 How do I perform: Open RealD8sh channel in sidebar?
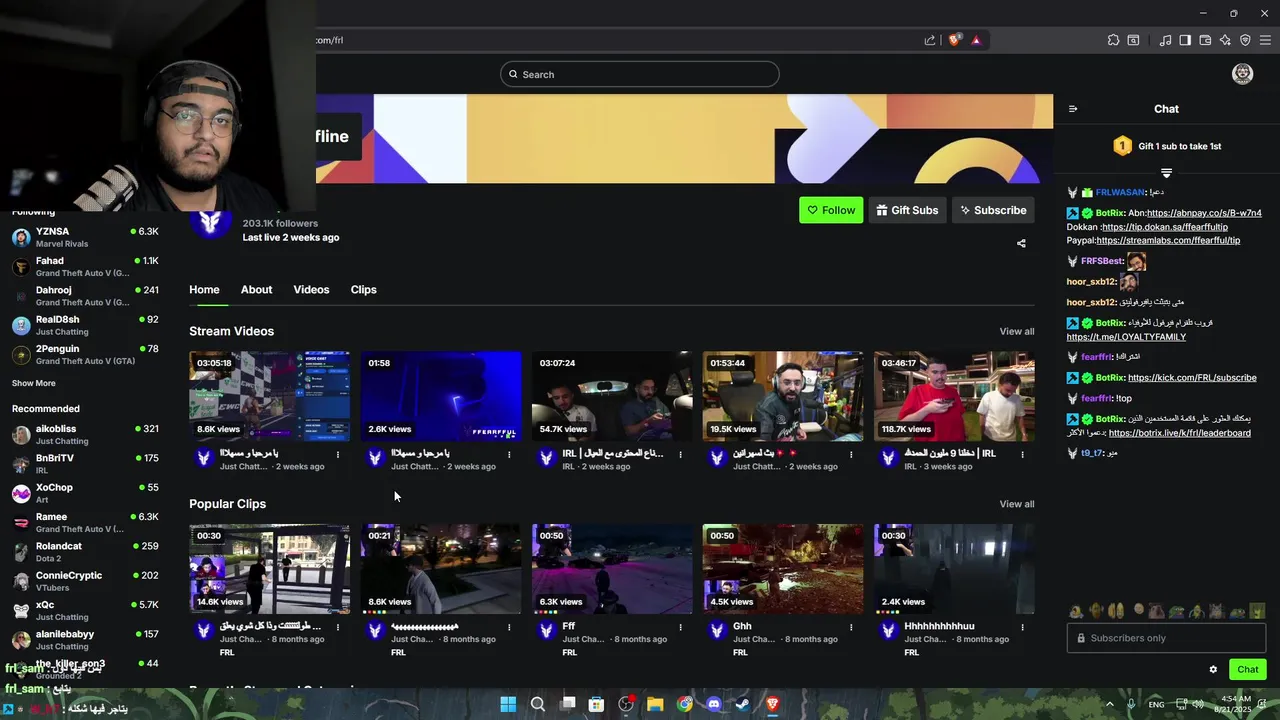point(85,325)
